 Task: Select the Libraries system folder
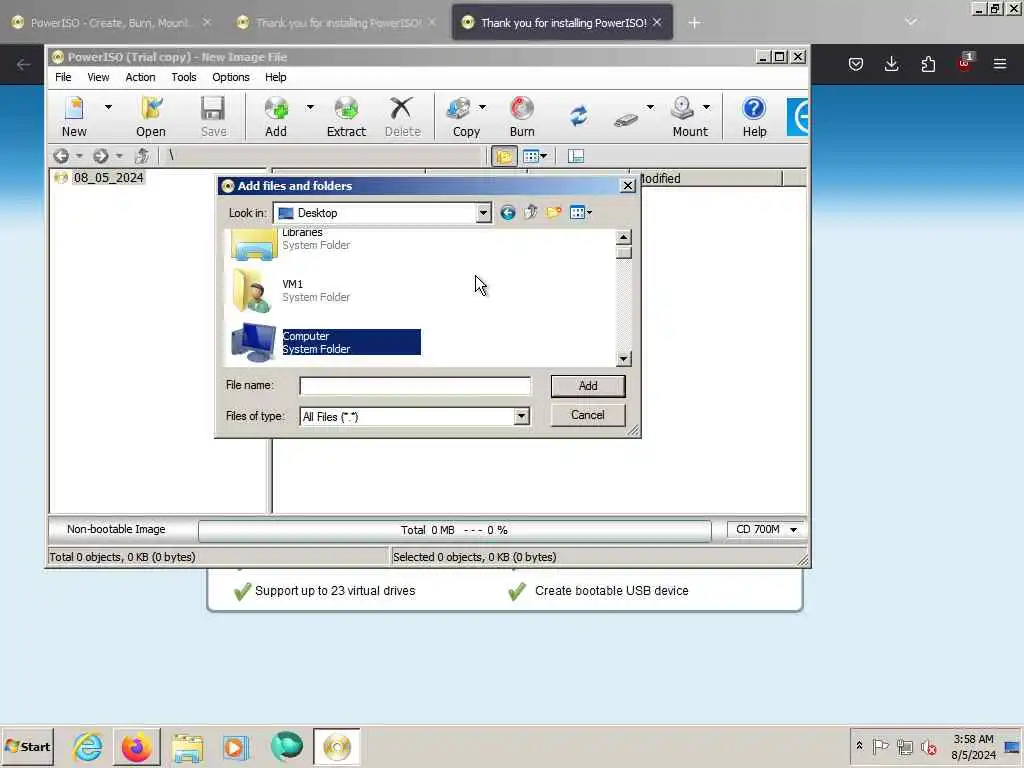(290, 242)
